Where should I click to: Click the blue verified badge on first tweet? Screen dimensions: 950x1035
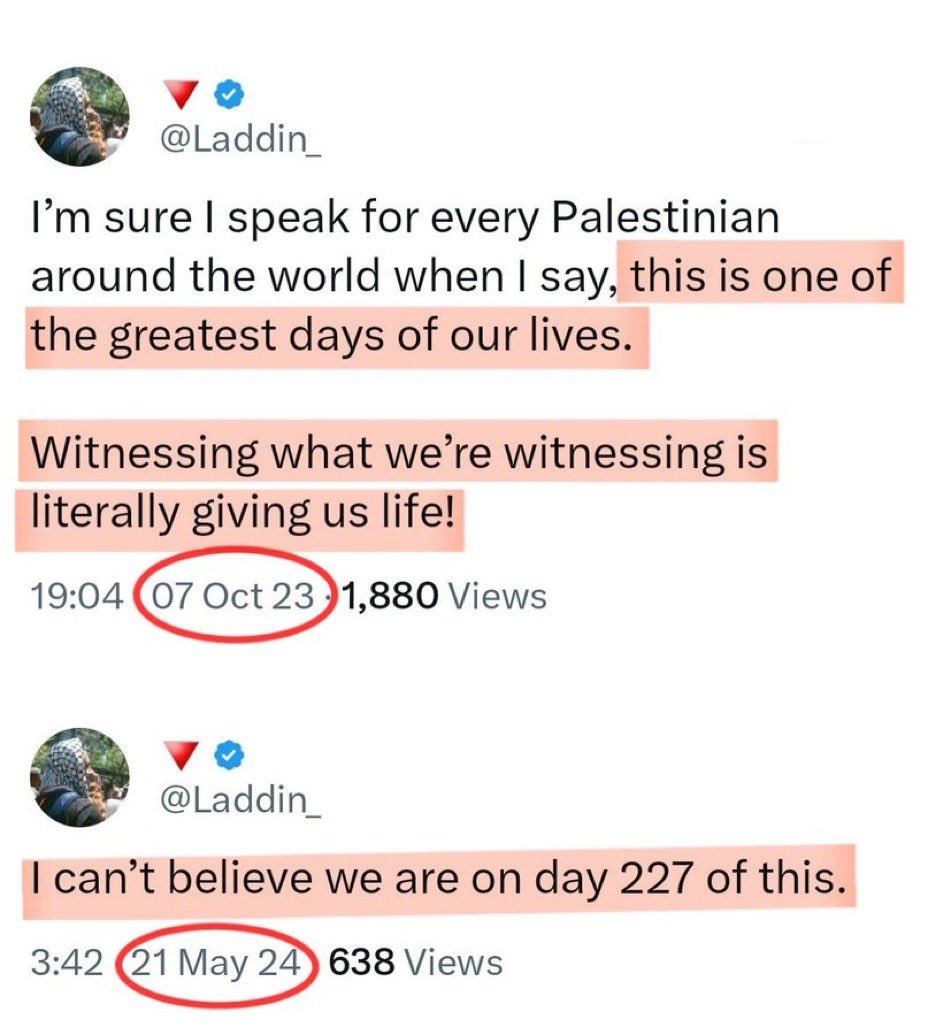tap(230, 94)
